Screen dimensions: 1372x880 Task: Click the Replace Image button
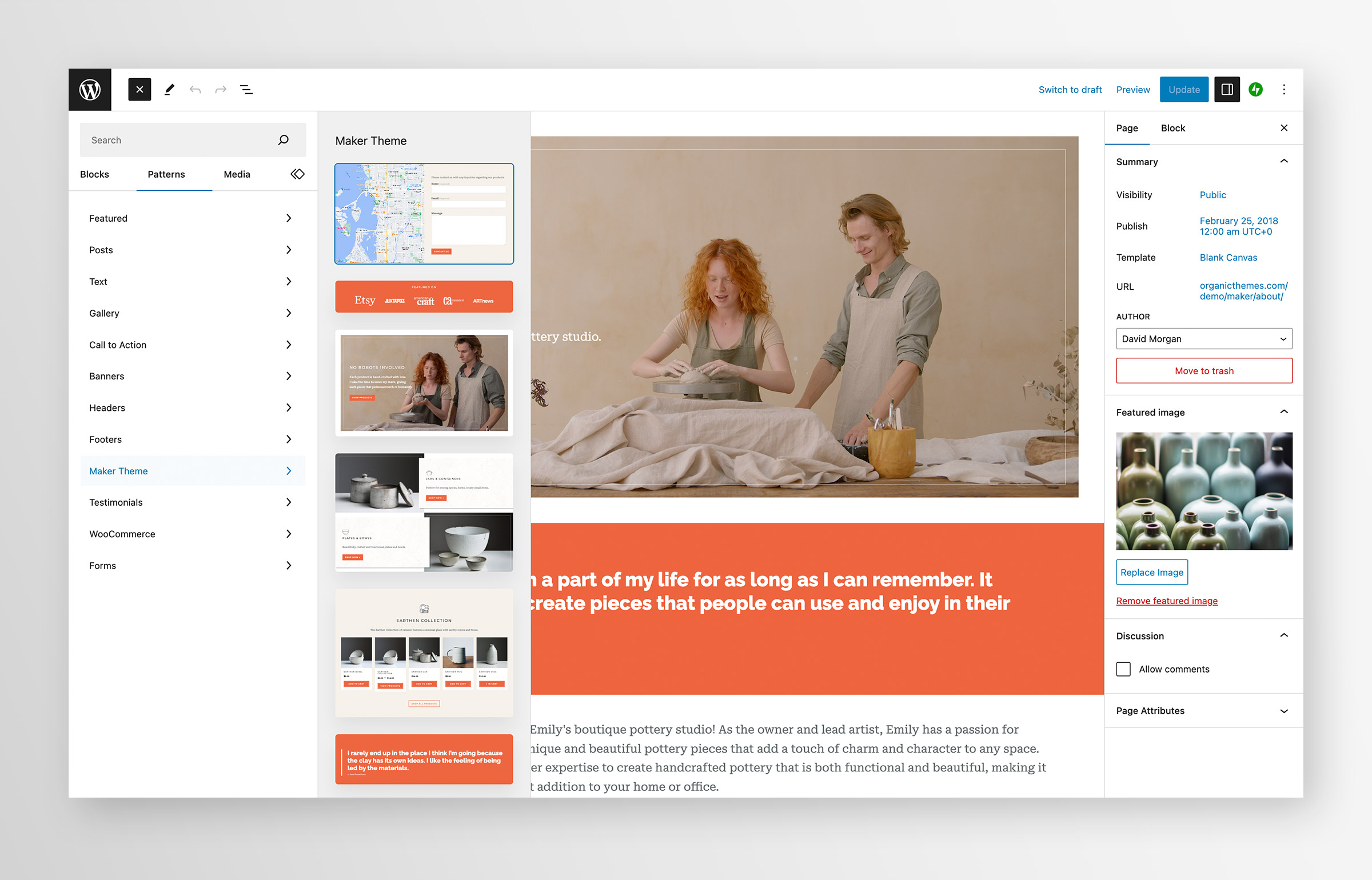click(x=1152, y=573)
